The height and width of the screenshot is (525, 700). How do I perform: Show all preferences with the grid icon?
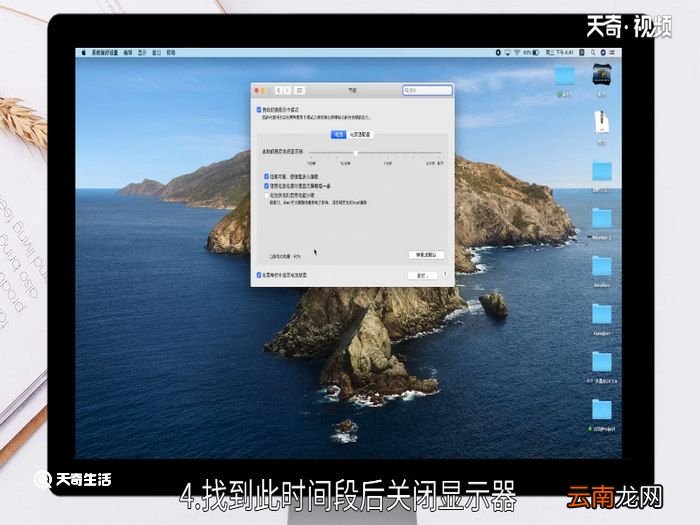300,91
